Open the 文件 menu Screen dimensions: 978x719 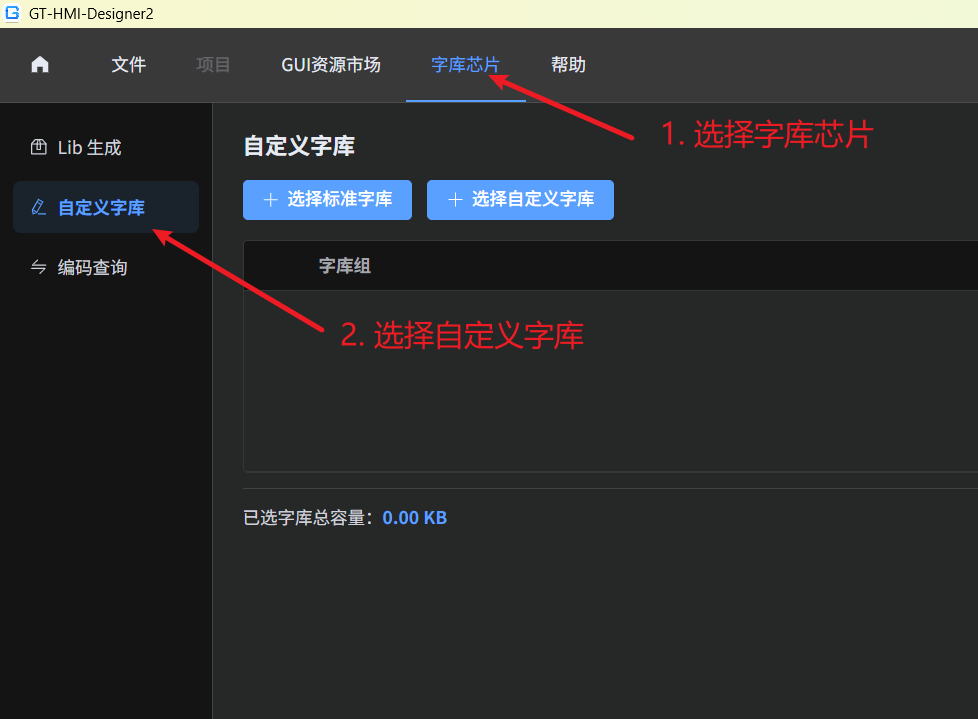(x=128, y=64)
